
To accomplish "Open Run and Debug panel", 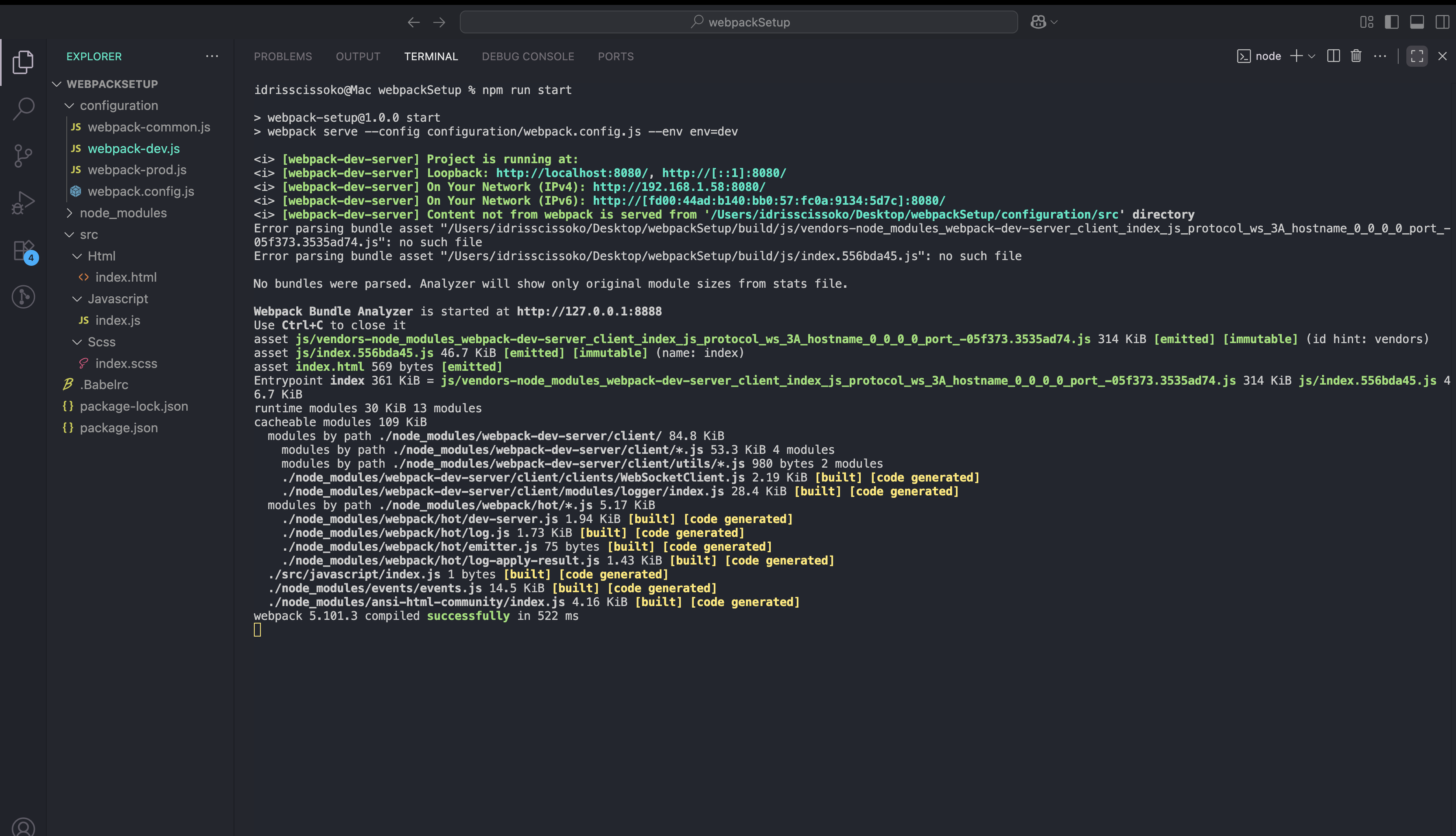I will 24,202.
